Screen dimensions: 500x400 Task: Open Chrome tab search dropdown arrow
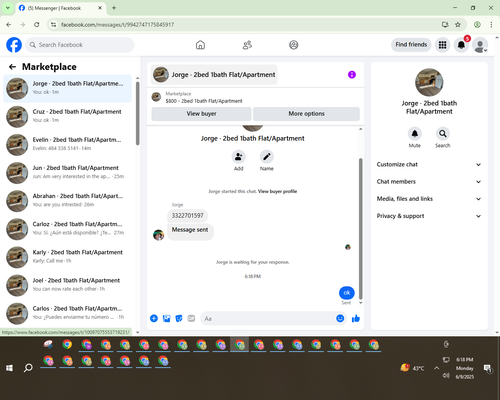8,8
